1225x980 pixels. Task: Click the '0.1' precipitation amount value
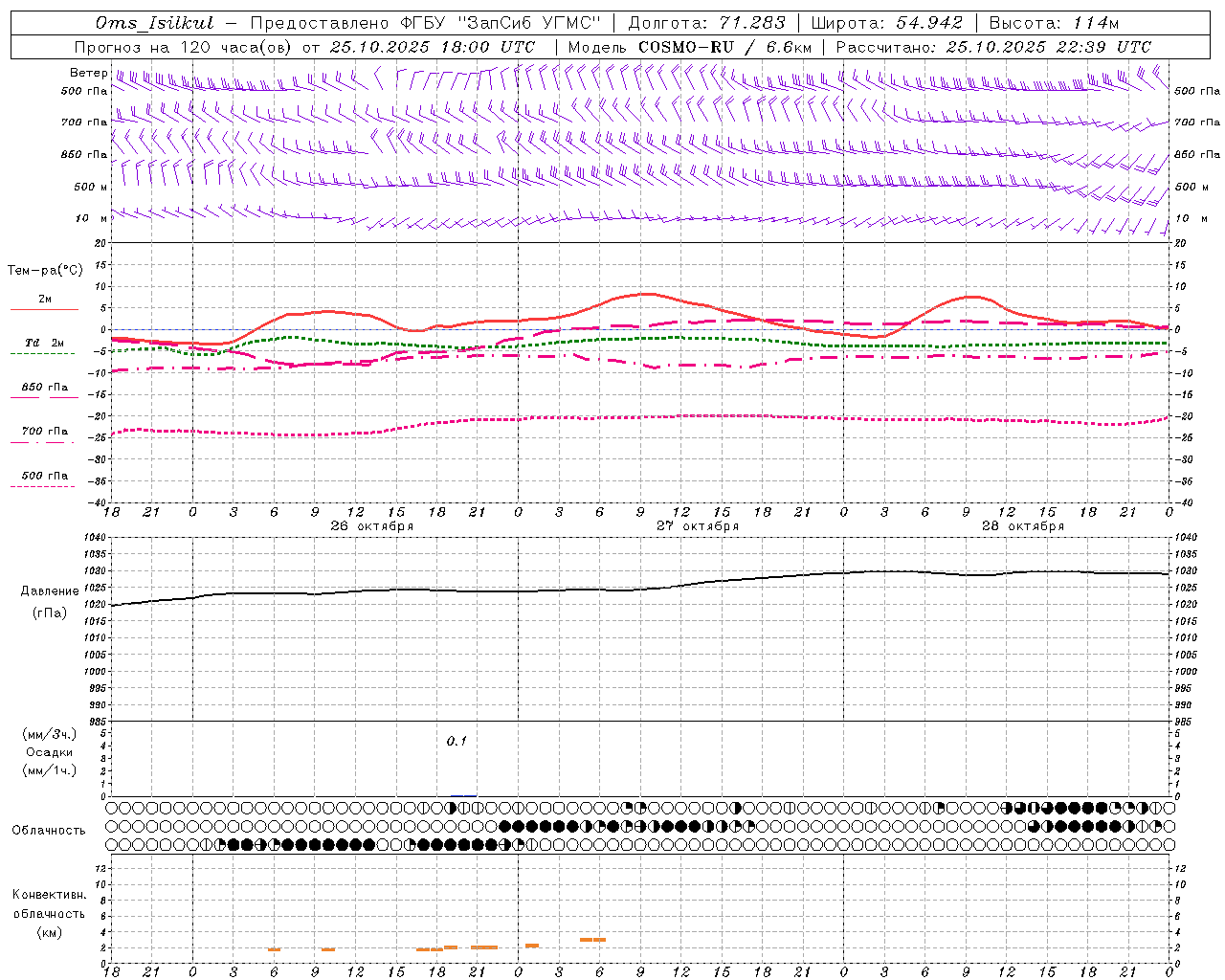coord(457,741)
